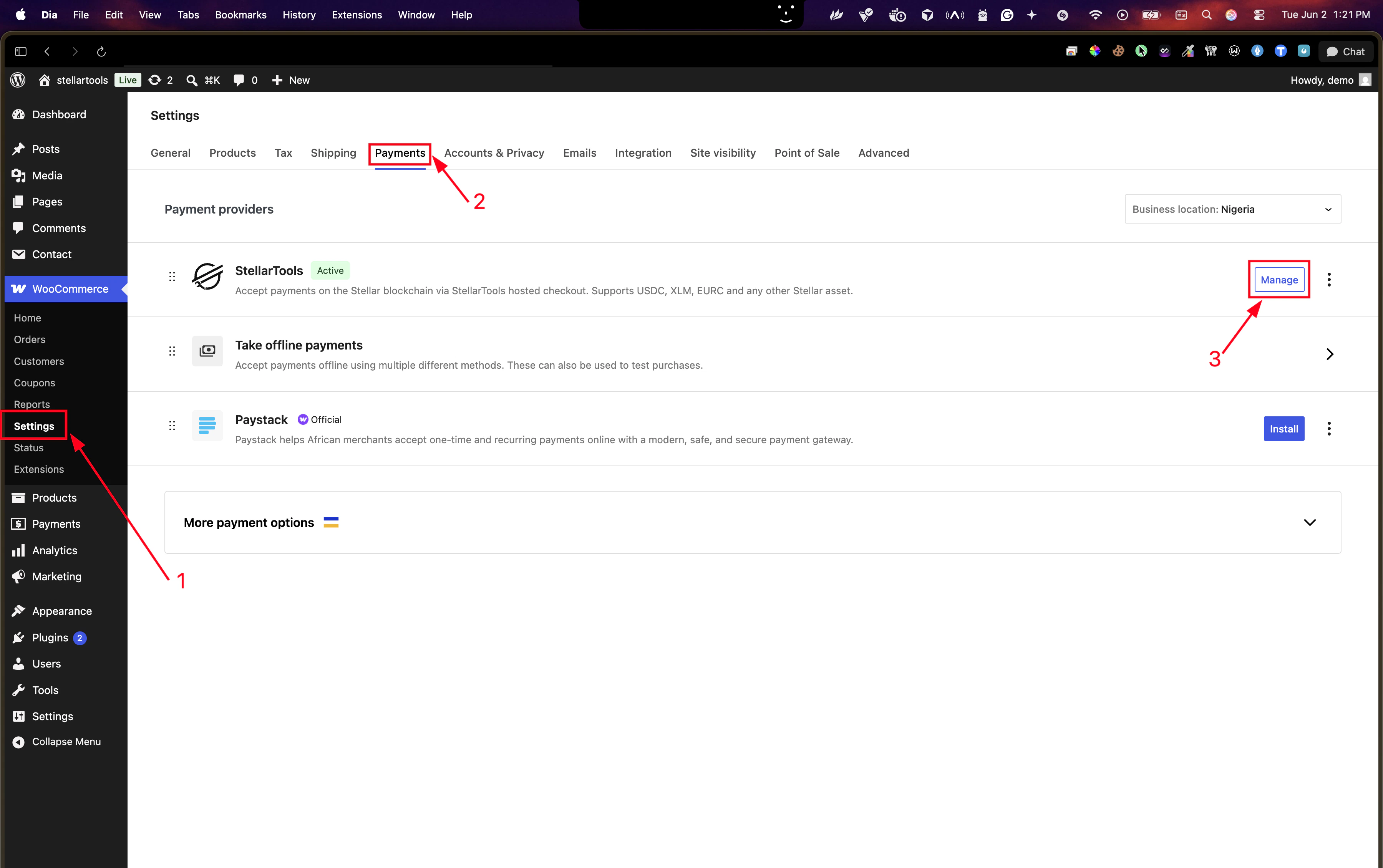Open WooCommerce Settings submenu item
This screenshot has width=1383, height=868.
tap(34, 426)
